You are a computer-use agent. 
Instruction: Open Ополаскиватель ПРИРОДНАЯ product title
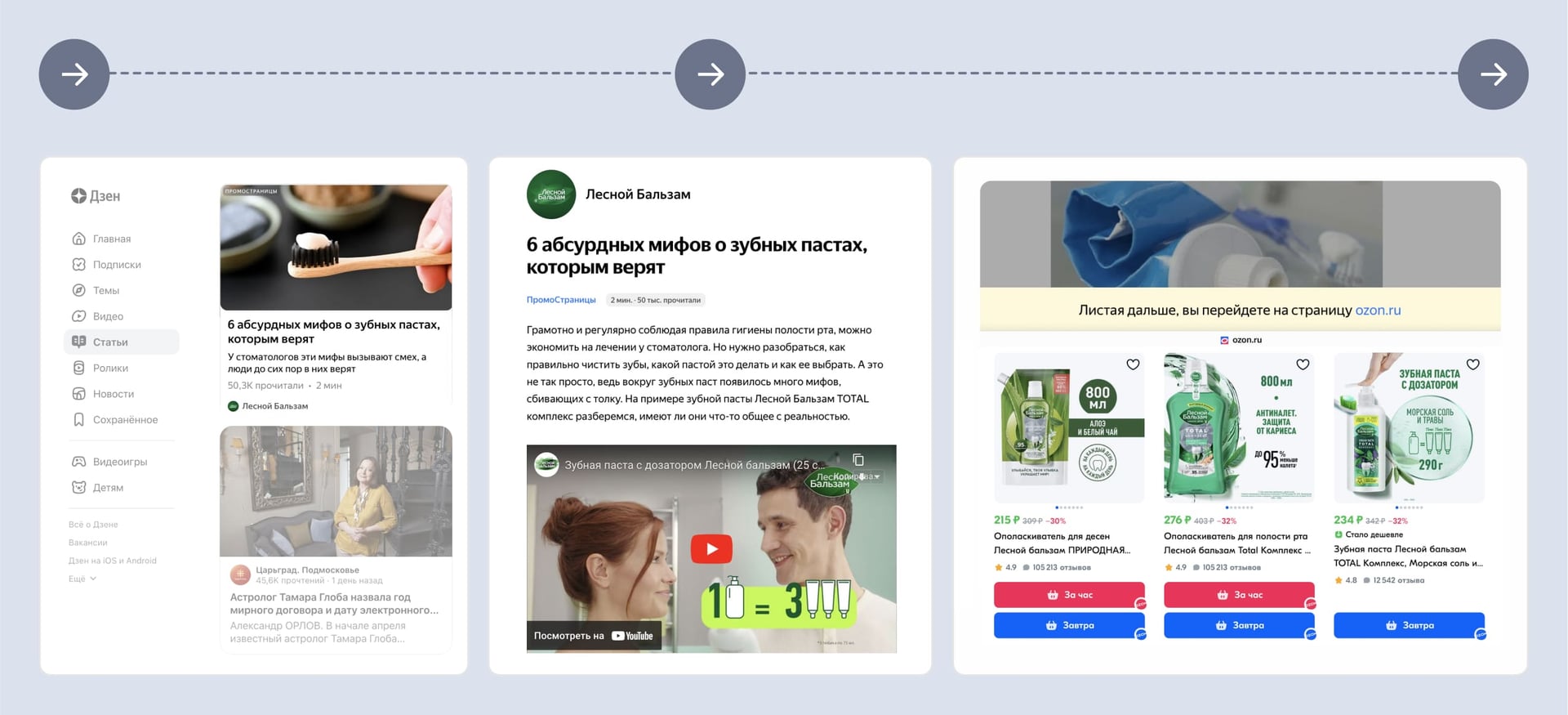[1062, 543]
